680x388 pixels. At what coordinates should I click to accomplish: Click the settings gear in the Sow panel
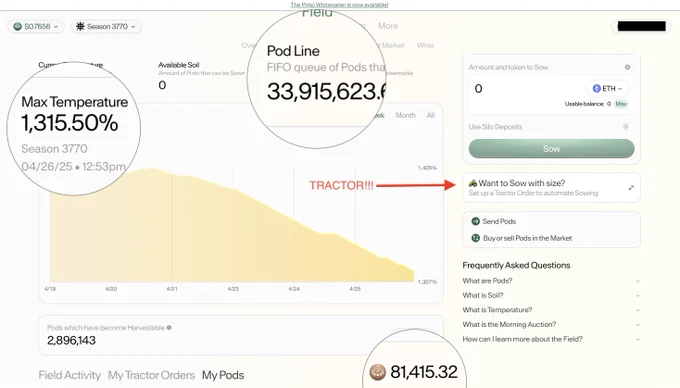(627, 67)
